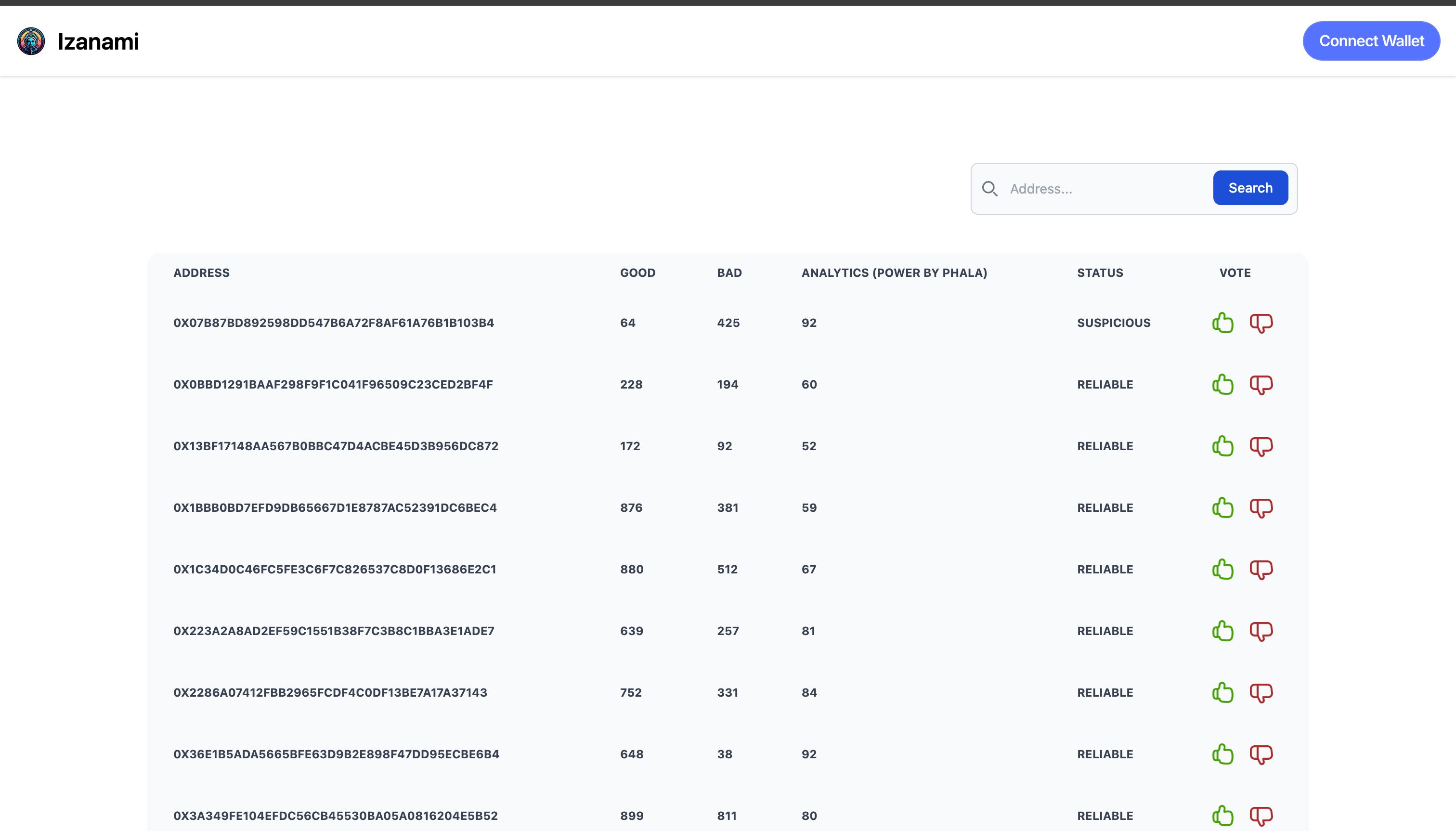Click the SUSPICIOUS status label
This screenshot has height=831, width=1456.
point(1114,323)
